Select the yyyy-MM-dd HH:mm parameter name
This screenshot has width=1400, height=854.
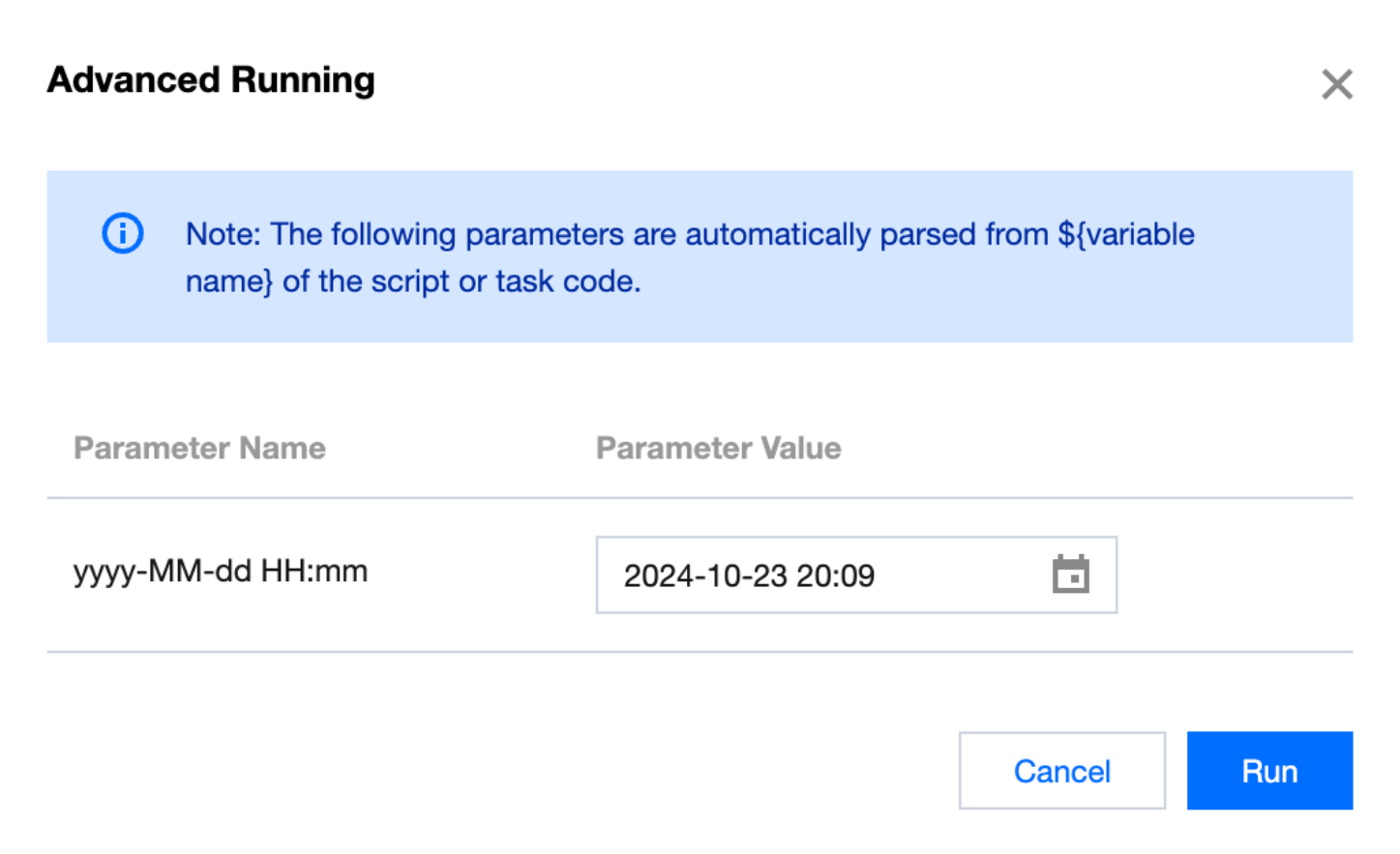[221, 571]
